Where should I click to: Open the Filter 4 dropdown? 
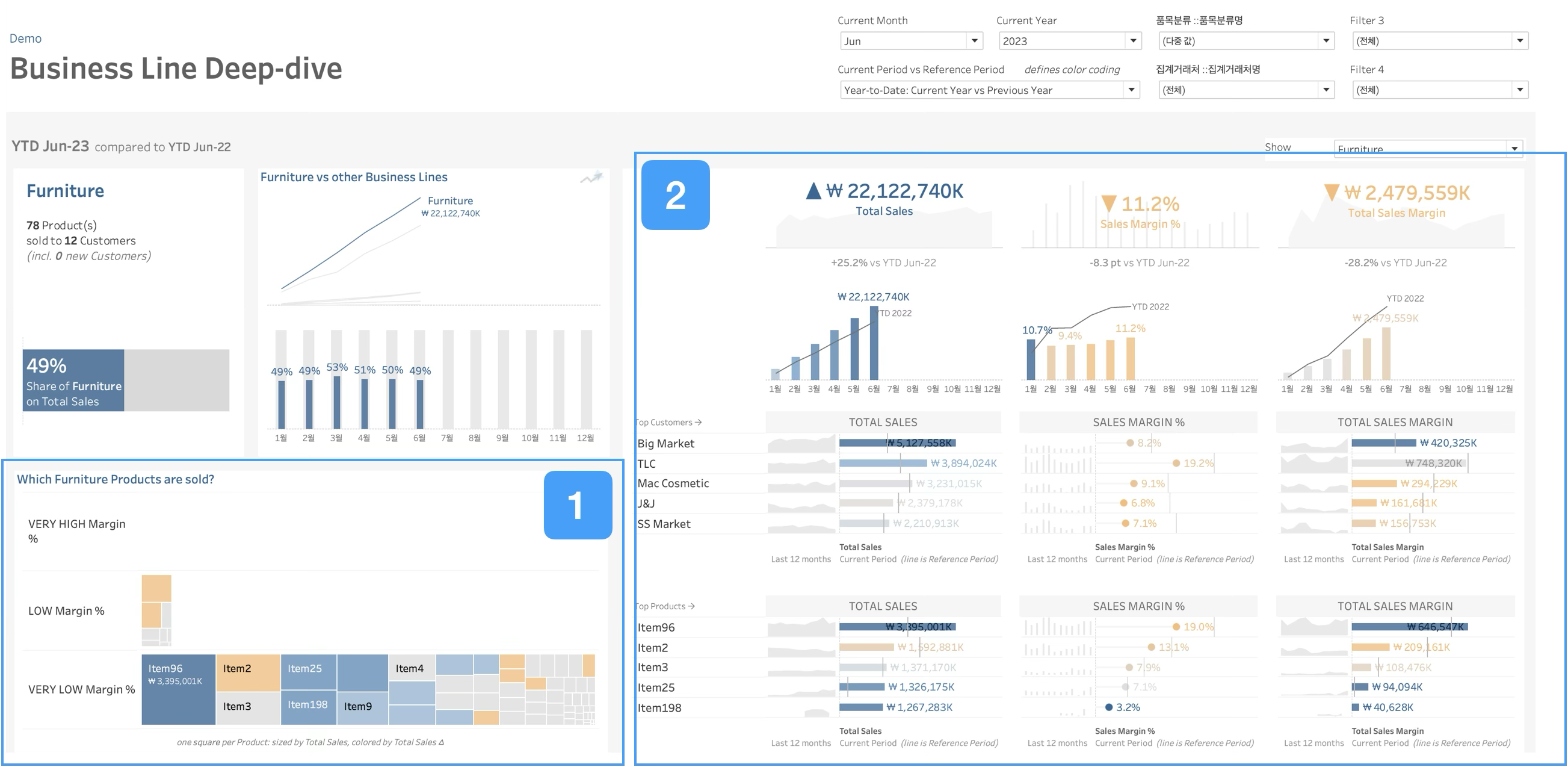click(1519, 90)
